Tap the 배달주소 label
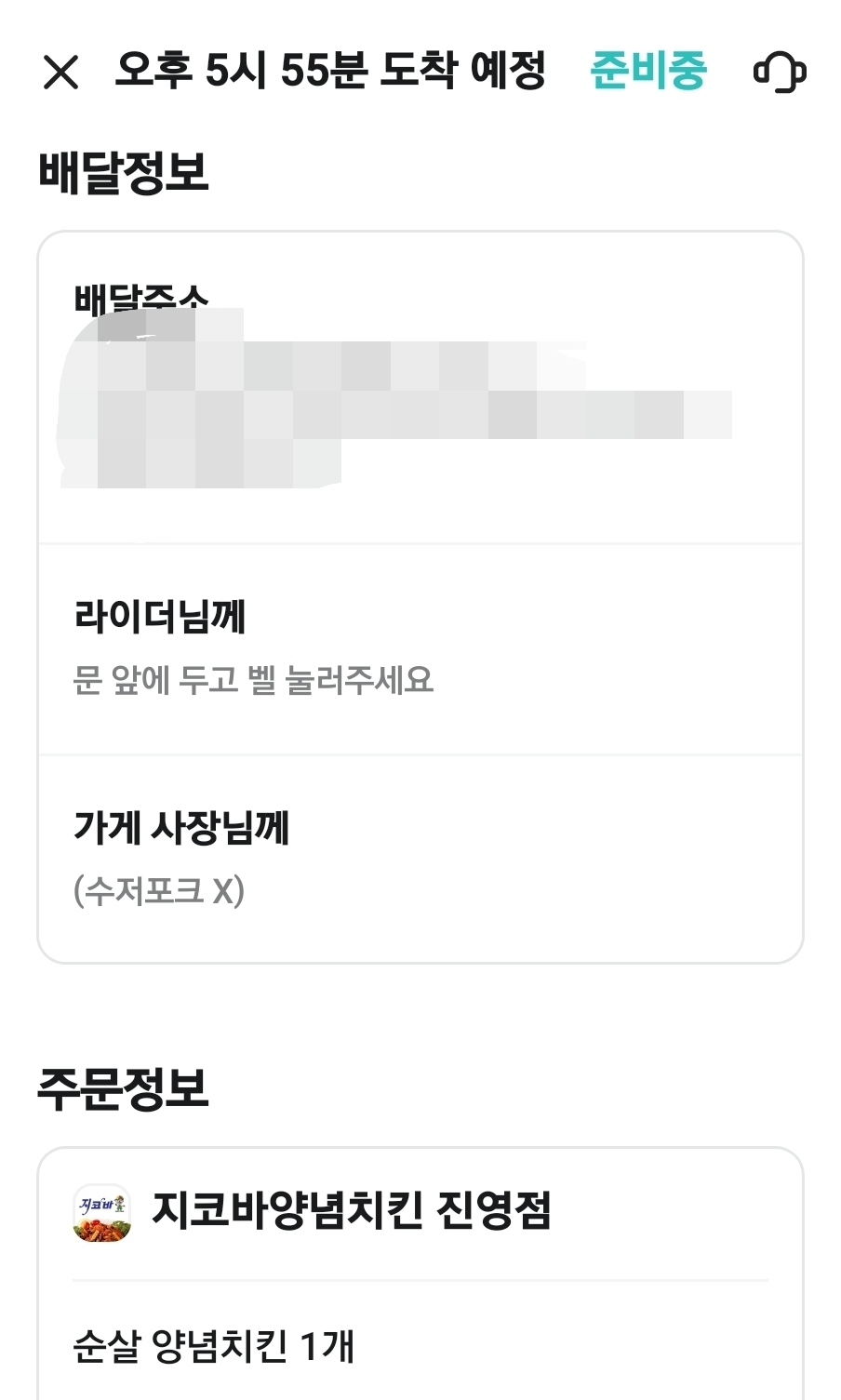 (141, 298)
